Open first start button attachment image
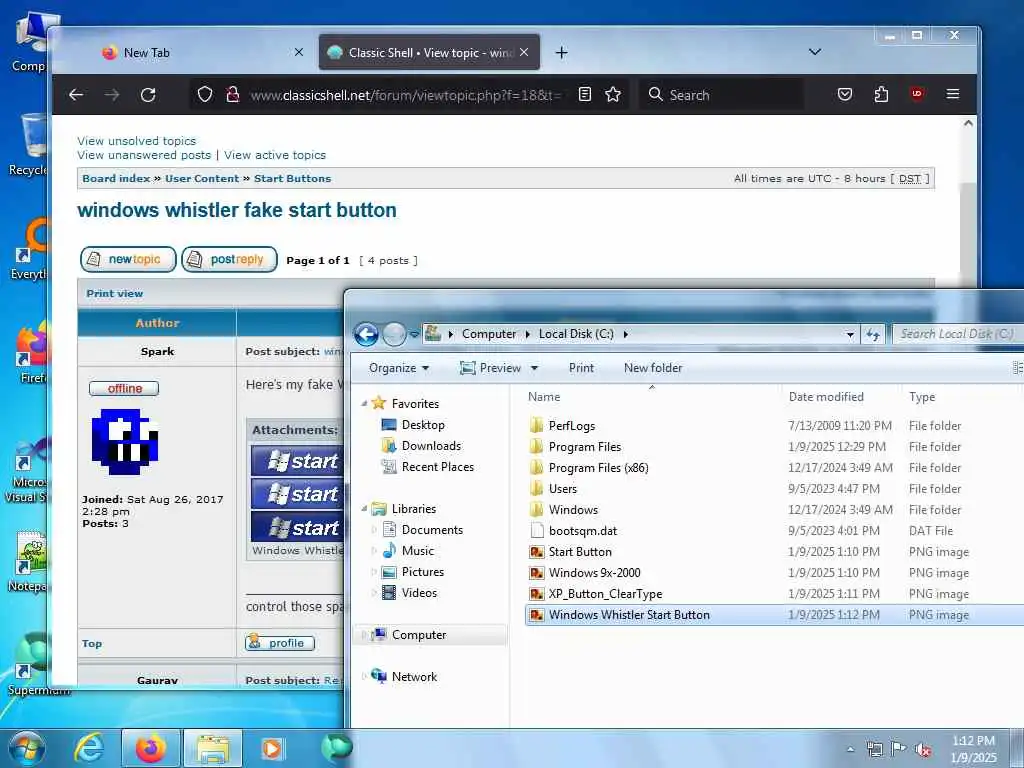The image size is (1024, 768). point(298,461)
